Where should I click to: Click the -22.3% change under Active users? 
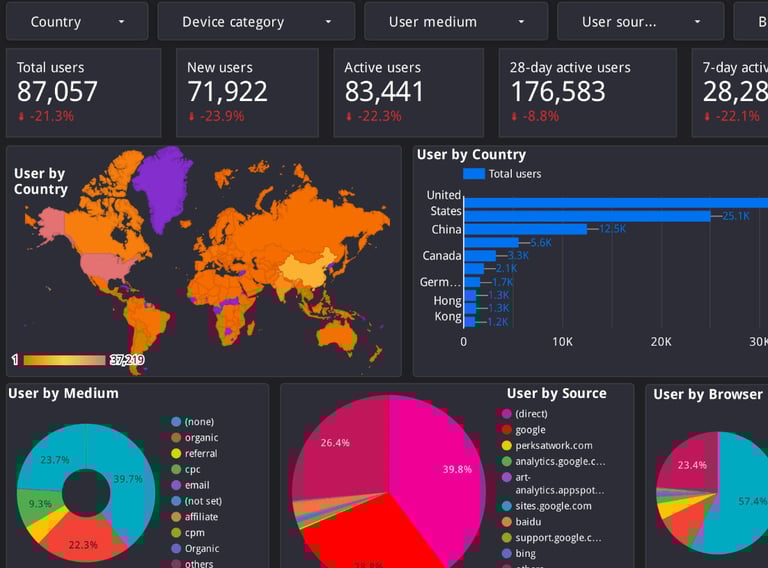point(374,117)
